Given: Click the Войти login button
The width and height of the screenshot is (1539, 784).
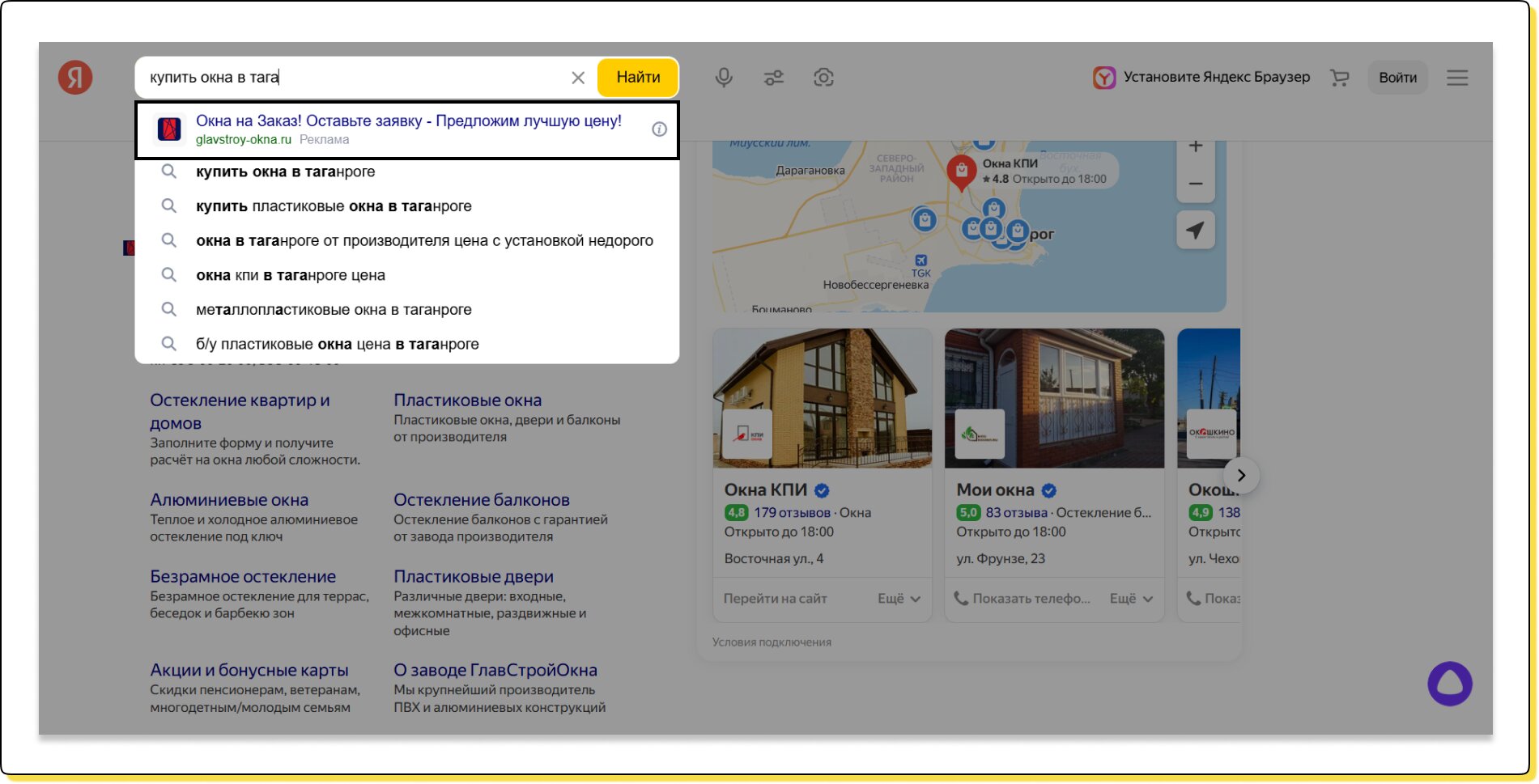Looking at the screenshot, I should click(1397, 78).
